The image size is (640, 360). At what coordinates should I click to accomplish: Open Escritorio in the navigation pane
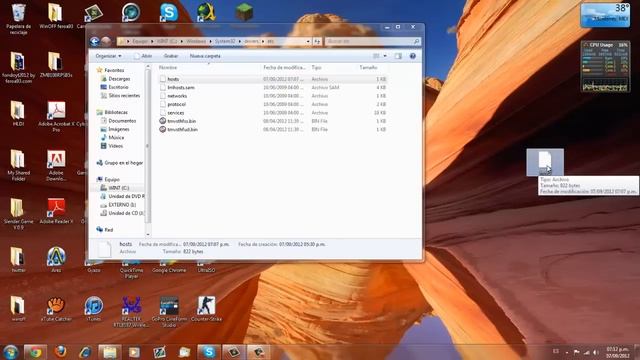pos(118,87)
